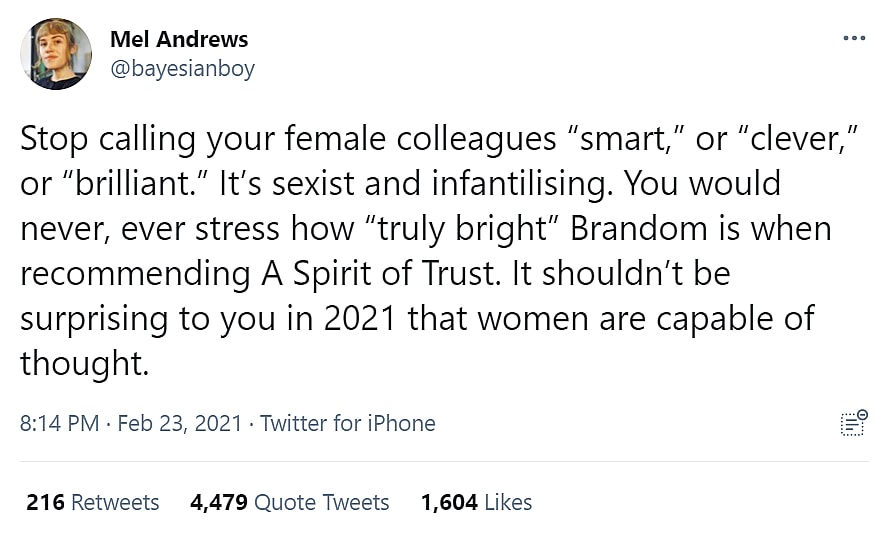Image resolution: width=893 pixels, height=536 pixels.
Task: Click the 4,479 quote count number
Action: pyautogui.click(x=218, y=502)
